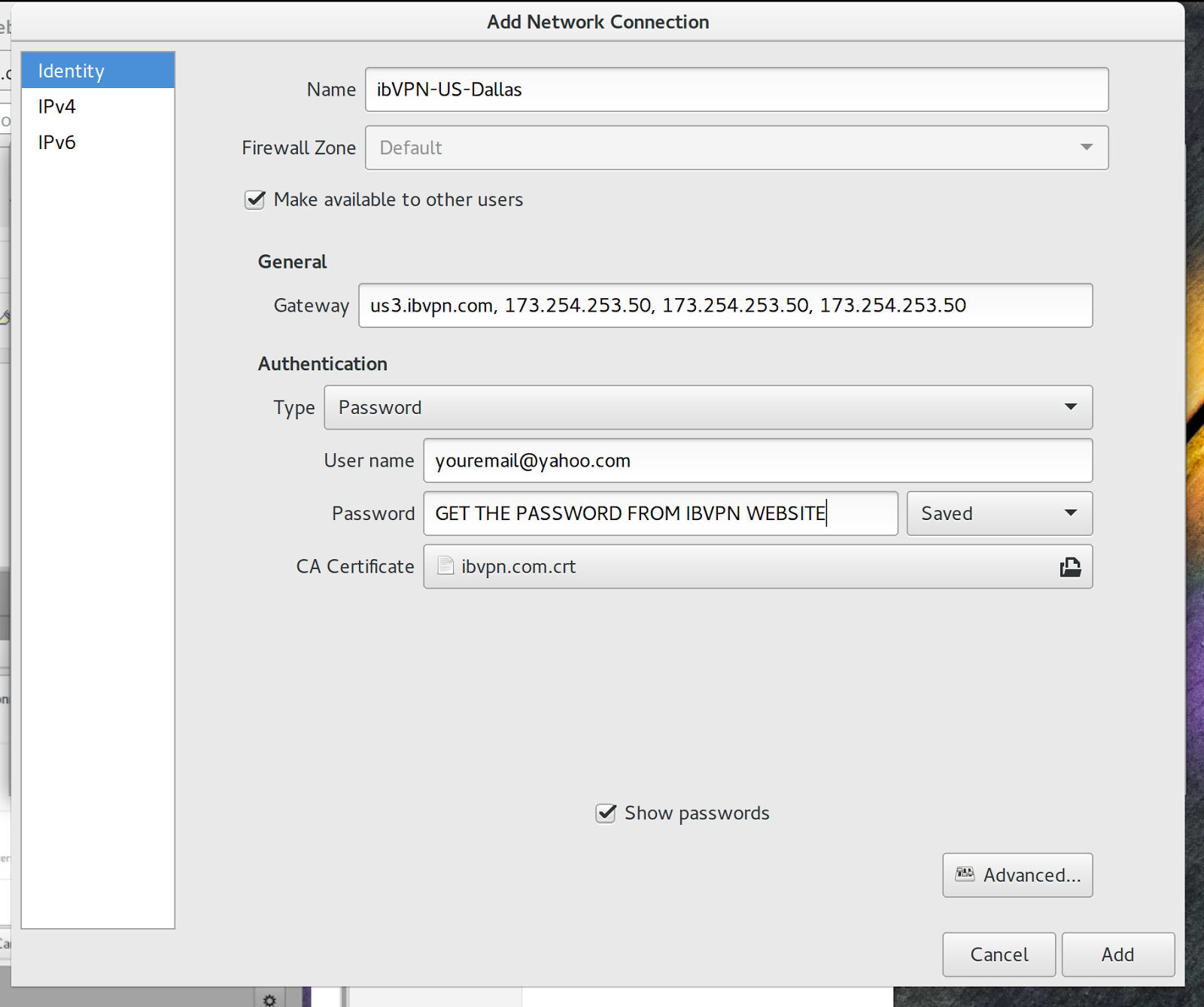Click into the Password text field

pos(661,513)
